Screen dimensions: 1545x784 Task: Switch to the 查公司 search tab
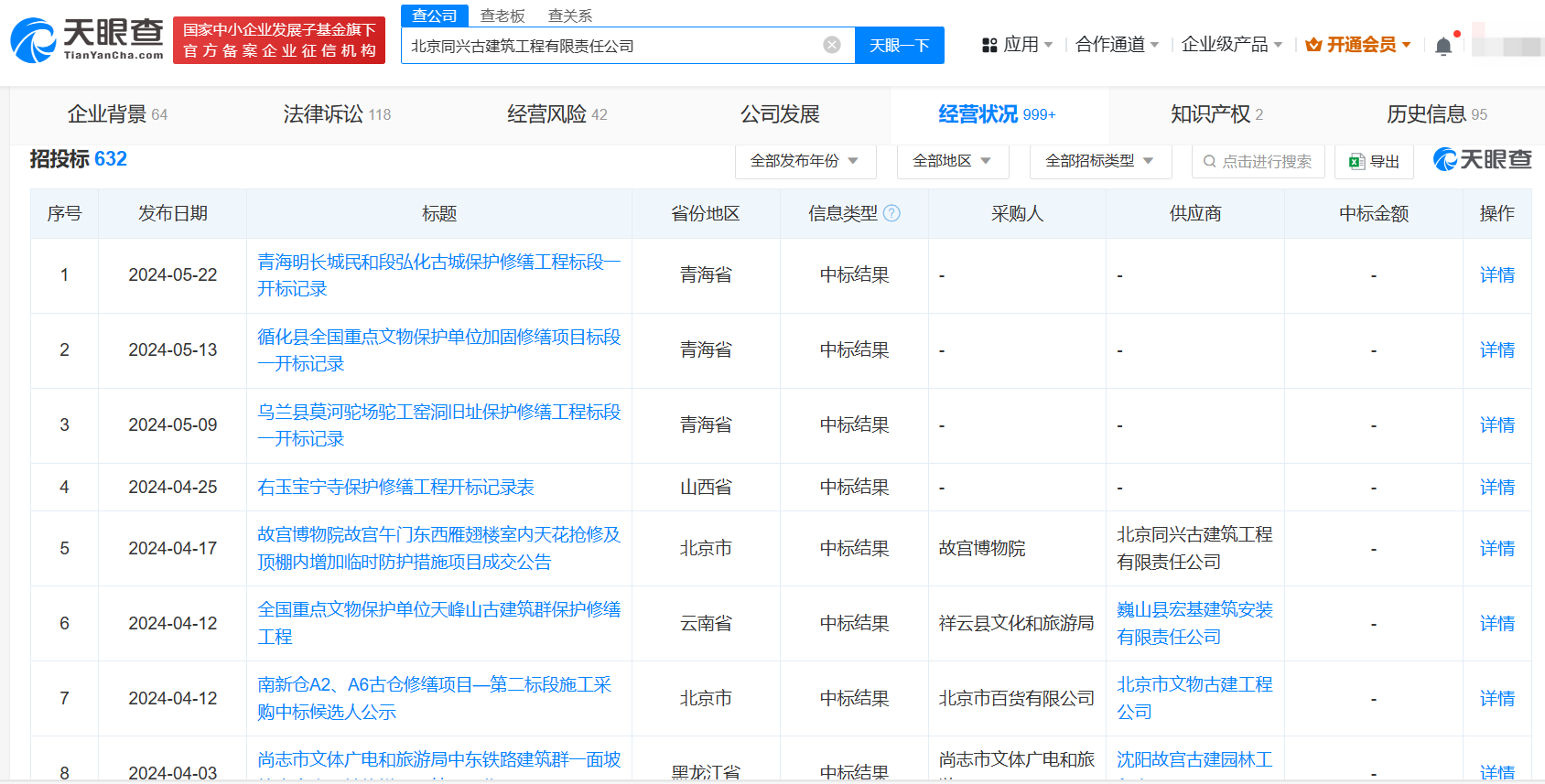(x=435, y=16)
